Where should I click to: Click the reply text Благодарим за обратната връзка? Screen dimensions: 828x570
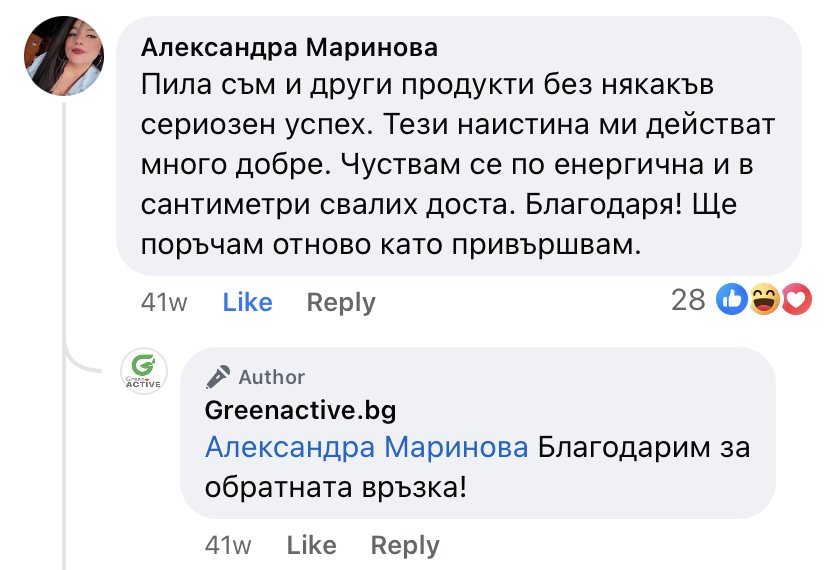click(477, 468)
